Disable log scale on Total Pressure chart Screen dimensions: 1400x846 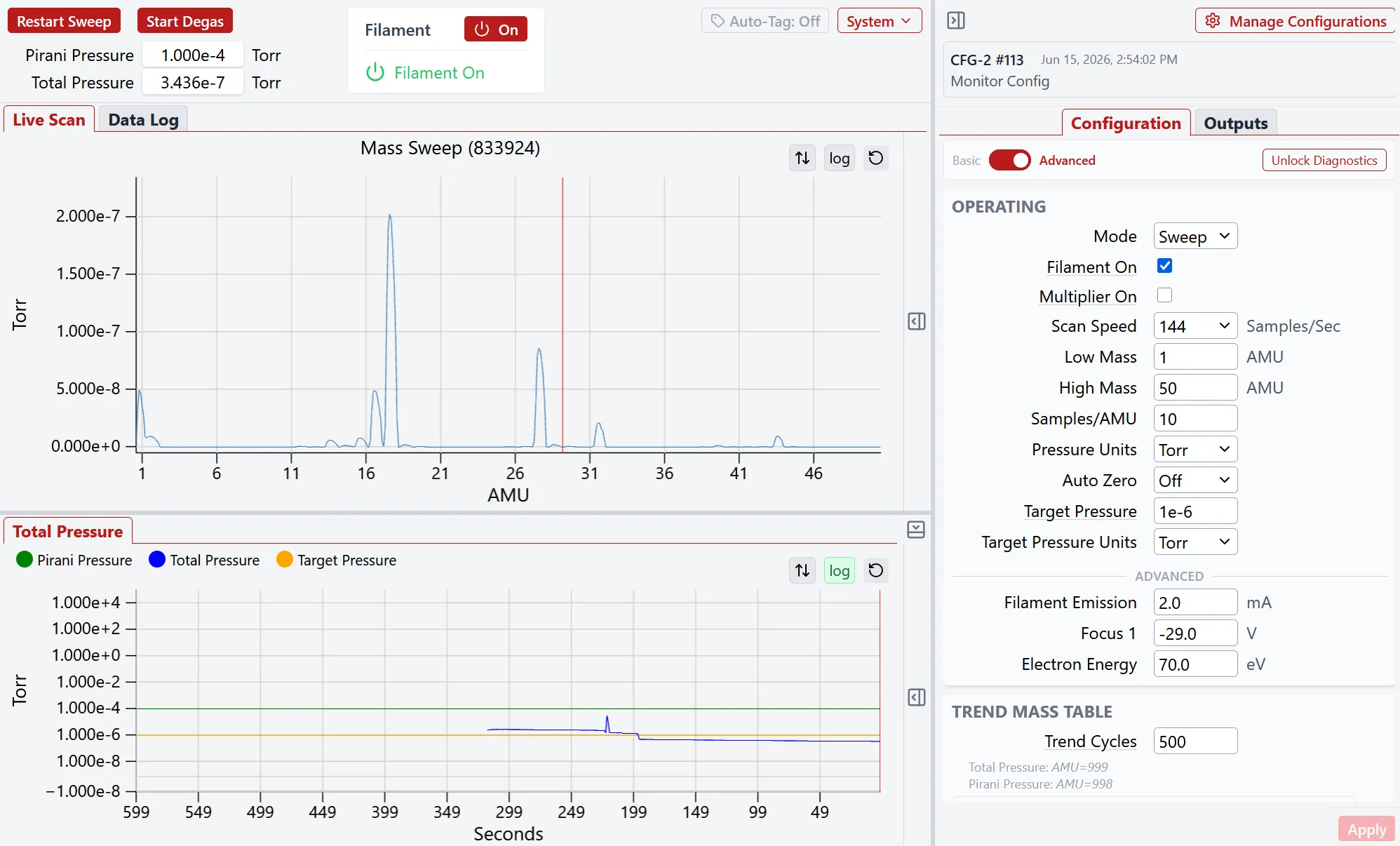click(839, 570)
